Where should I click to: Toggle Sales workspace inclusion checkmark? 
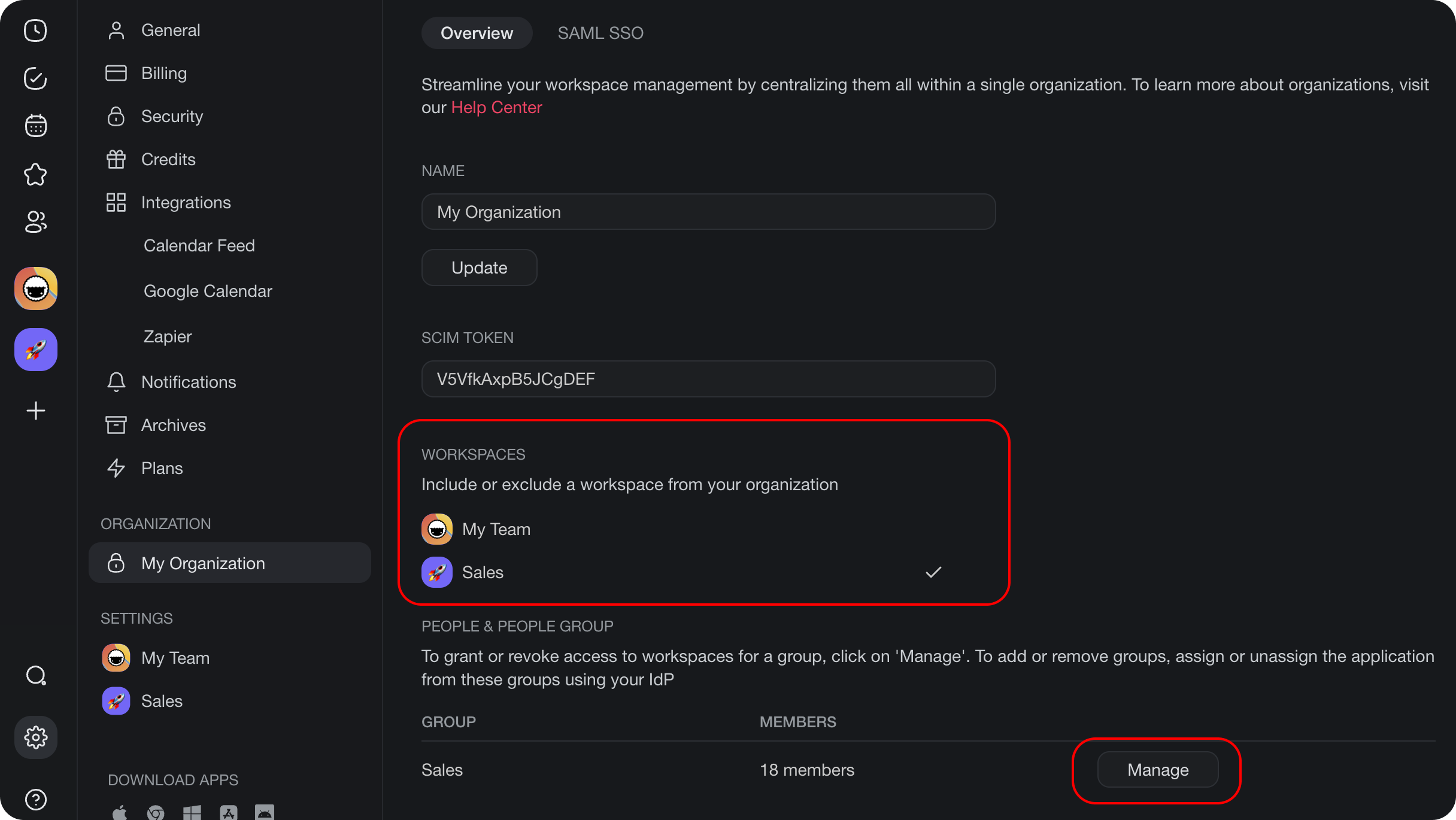[933, 572]
